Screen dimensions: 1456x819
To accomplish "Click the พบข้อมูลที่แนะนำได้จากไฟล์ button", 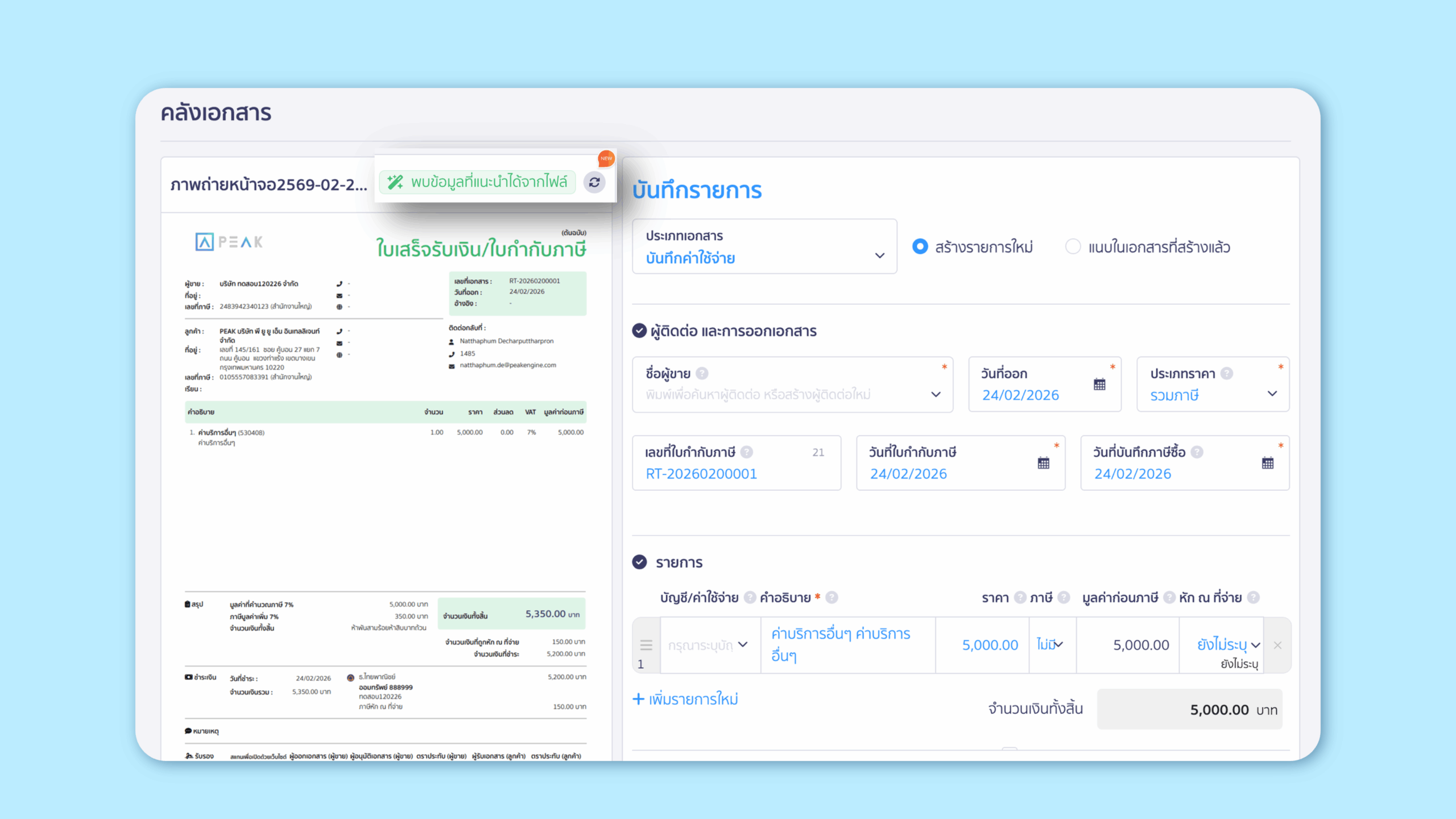I will (x=478, y=182).
